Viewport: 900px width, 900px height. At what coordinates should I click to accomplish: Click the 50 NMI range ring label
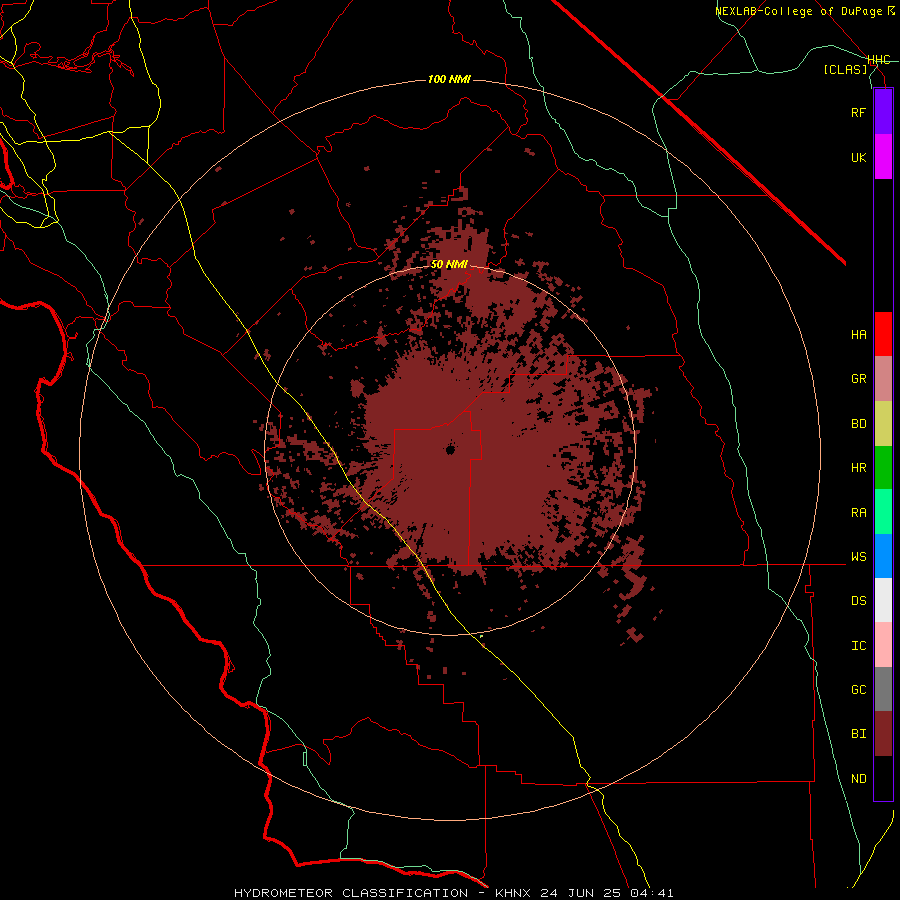pyautogui.click(x=449, y=265)
